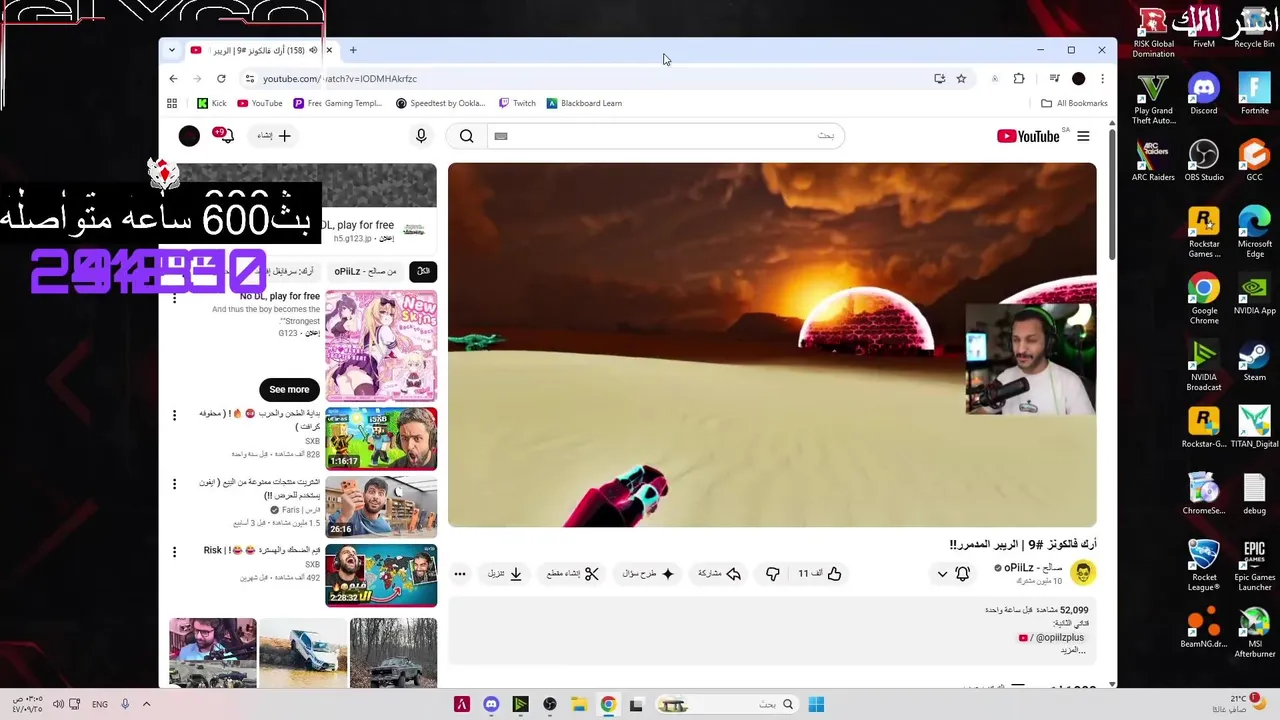The image size is (1280, 720).
Task: Open File Explorer from taskbar
Action: pos(579,705)
